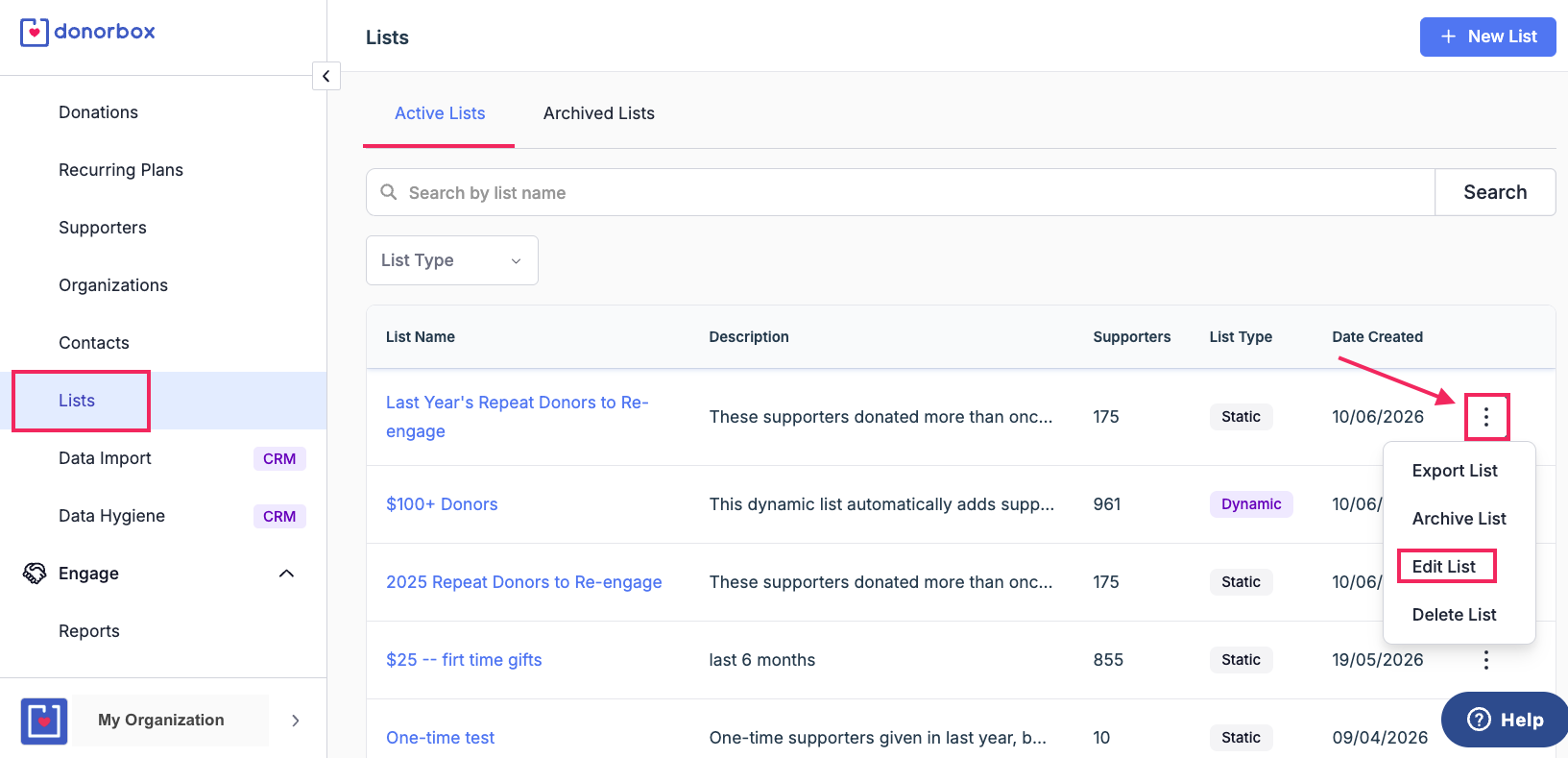This screenshot has height=758, width=1568.
Task: Click the Search button
Action: (1495, 192)
